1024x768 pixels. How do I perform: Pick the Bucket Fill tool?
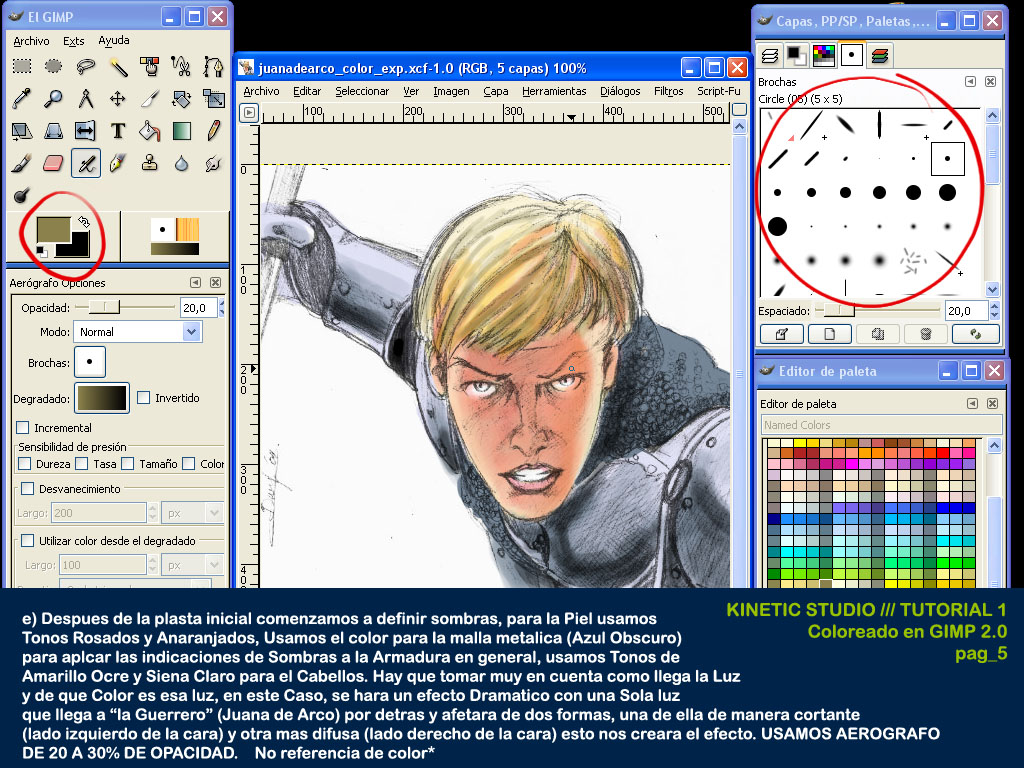[150, 131]
